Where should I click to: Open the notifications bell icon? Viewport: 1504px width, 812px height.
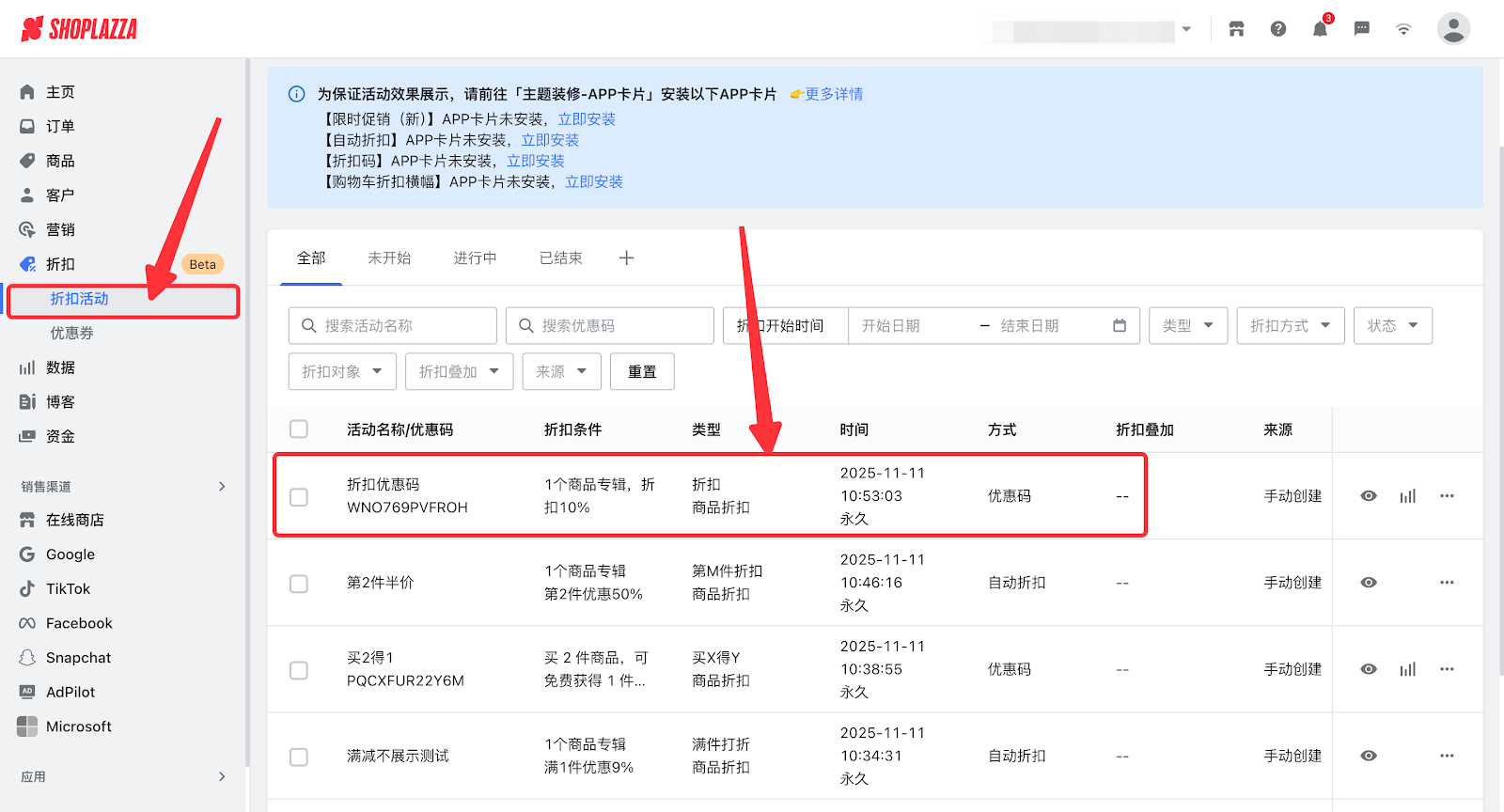tap(1320, 29)
